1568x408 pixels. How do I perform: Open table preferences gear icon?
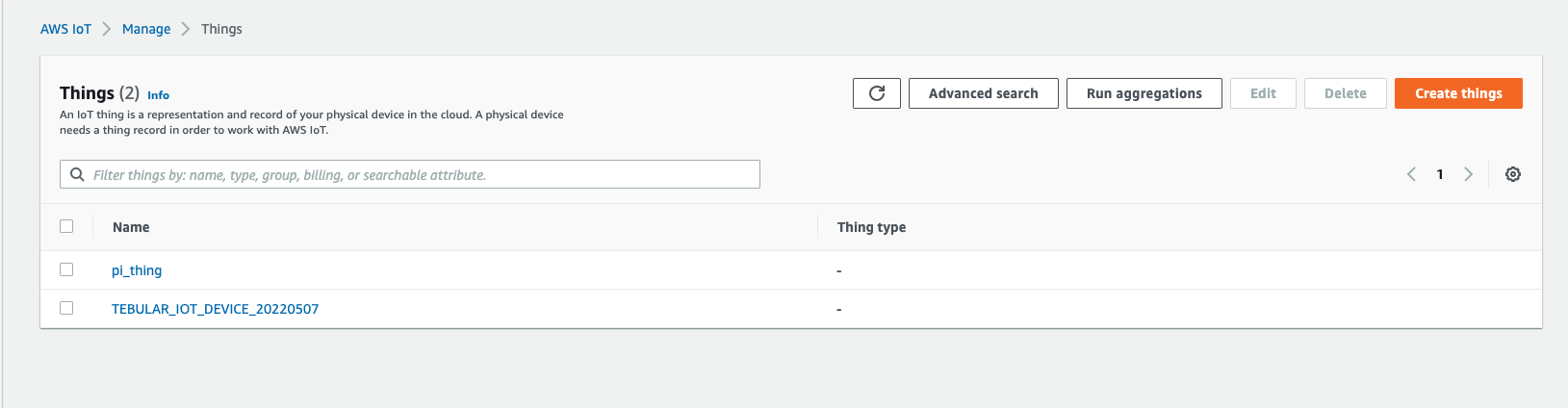(1513, 174)
